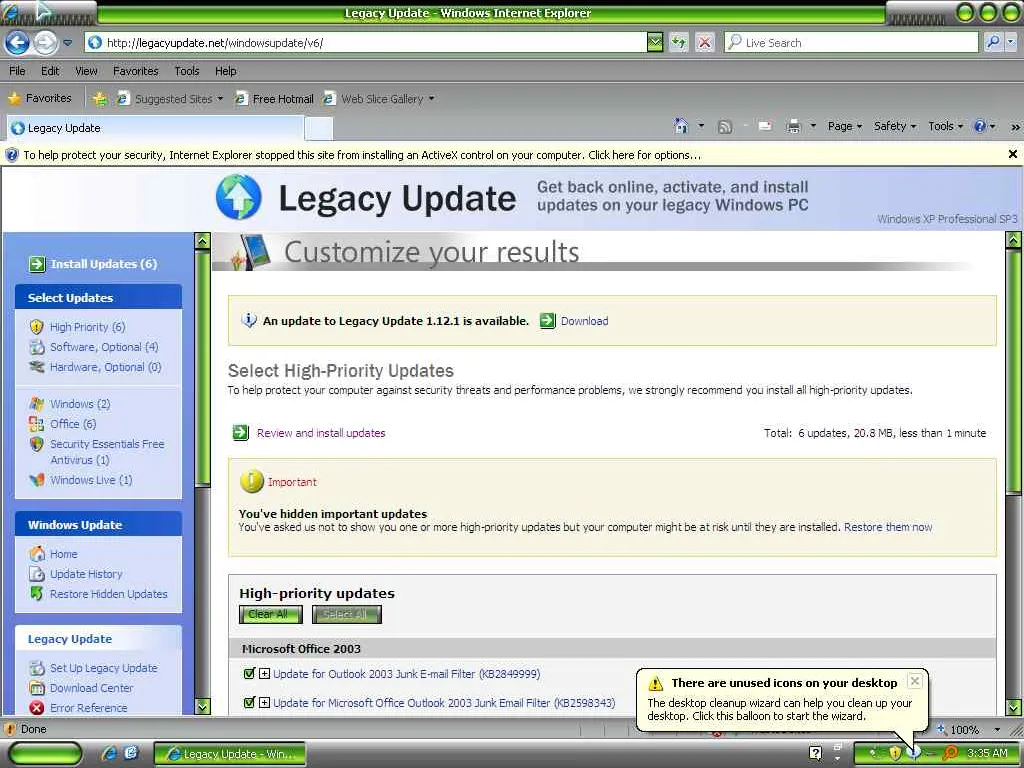Expand details for update KB2849999
1024x768 pixels.
264,673
